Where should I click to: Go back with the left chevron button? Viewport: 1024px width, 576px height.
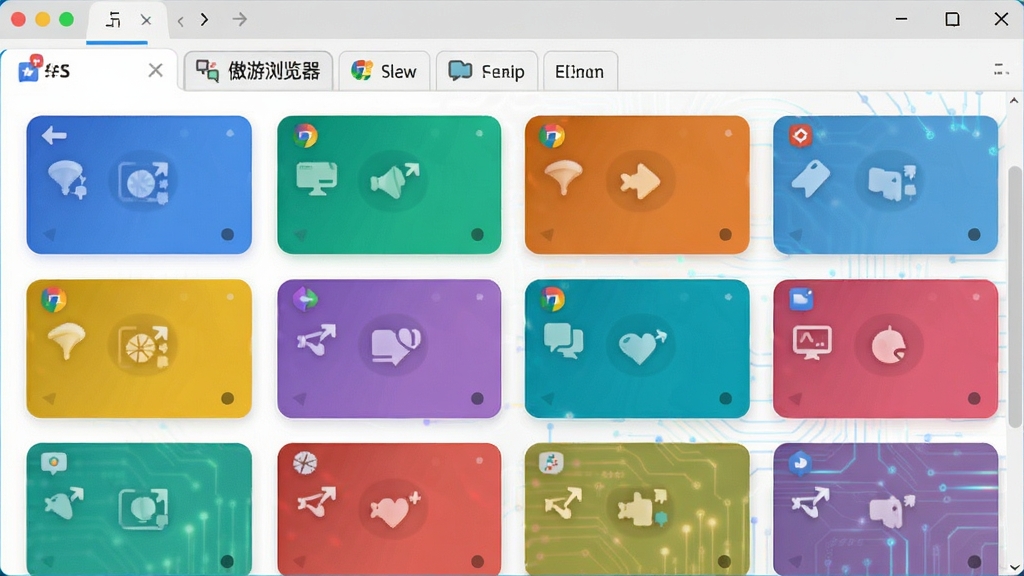tap(180, 20)
